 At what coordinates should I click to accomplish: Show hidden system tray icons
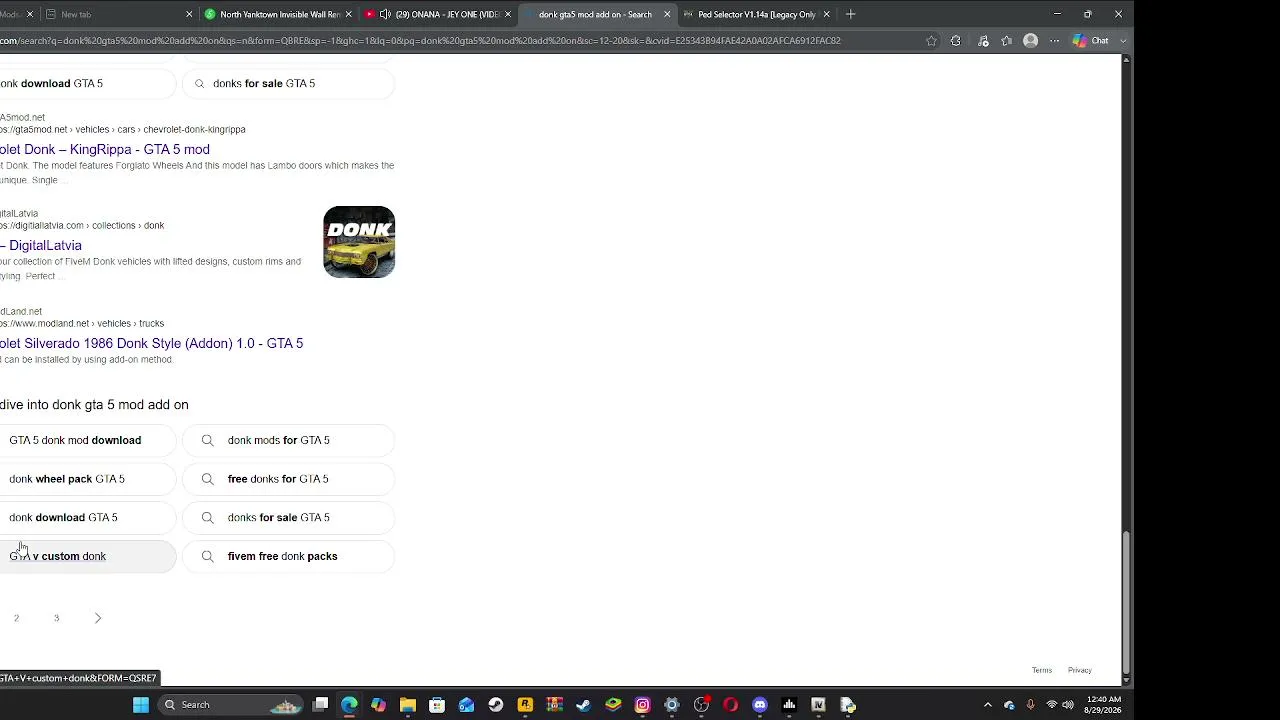[x=988, y=705]
